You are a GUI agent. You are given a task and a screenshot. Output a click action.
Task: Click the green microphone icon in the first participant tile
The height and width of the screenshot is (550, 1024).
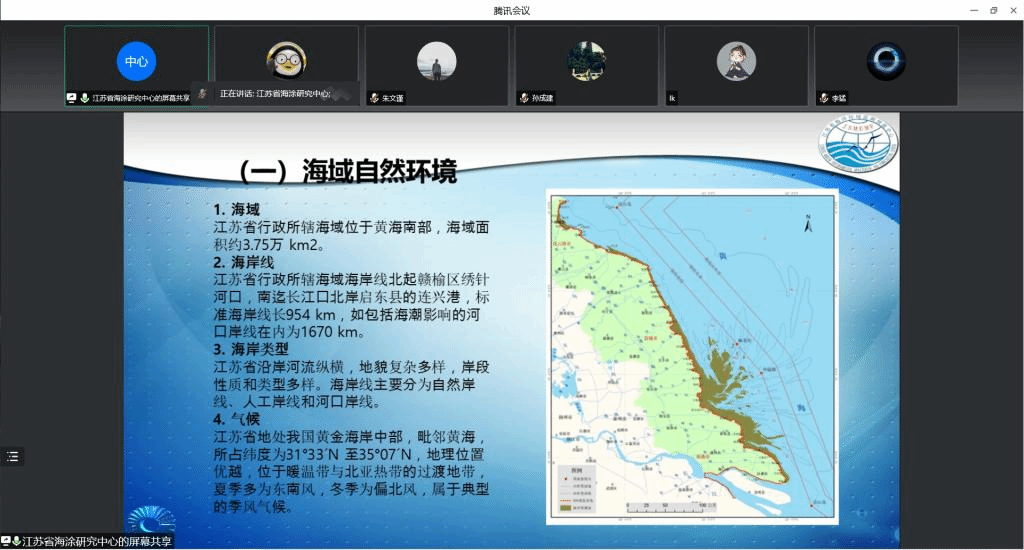coord(84,98)
